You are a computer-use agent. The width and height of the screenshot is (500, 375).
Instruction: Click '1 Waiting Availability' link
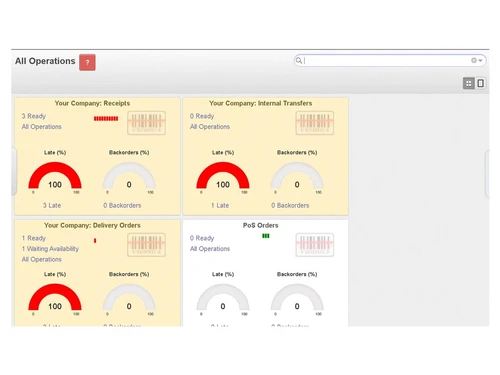point(50,249)
